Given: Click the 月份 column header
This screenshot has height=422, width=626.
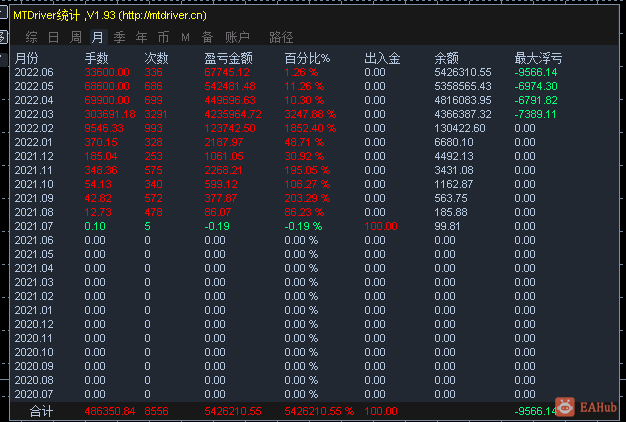Looking at the screenshot, I should 26,59.
